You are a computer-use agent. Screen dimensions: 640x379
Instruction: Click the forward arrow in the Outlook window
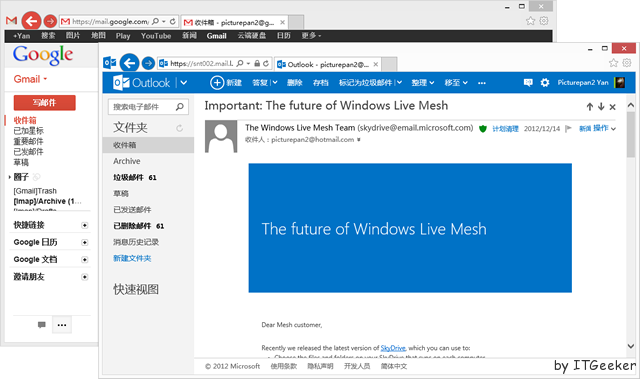[148, 63]
